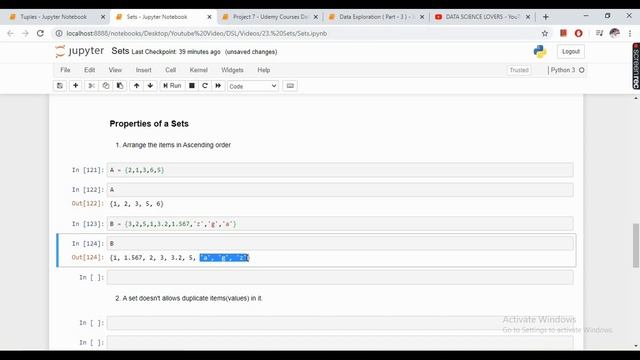
Task: Copy selected cells icon
Action: (x=106, y=86)
